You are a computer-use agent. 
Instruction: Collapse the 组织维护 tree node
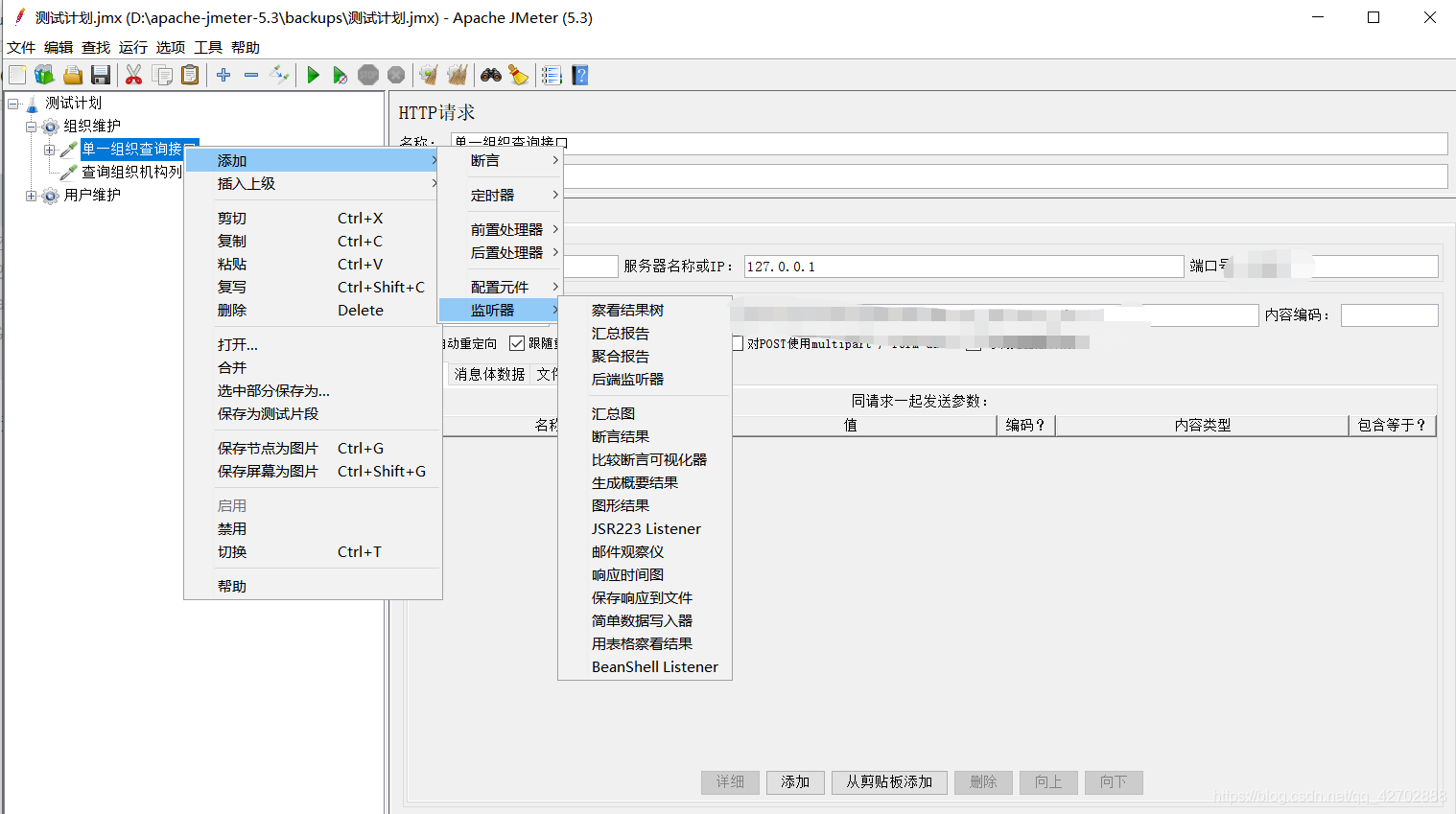32,125
